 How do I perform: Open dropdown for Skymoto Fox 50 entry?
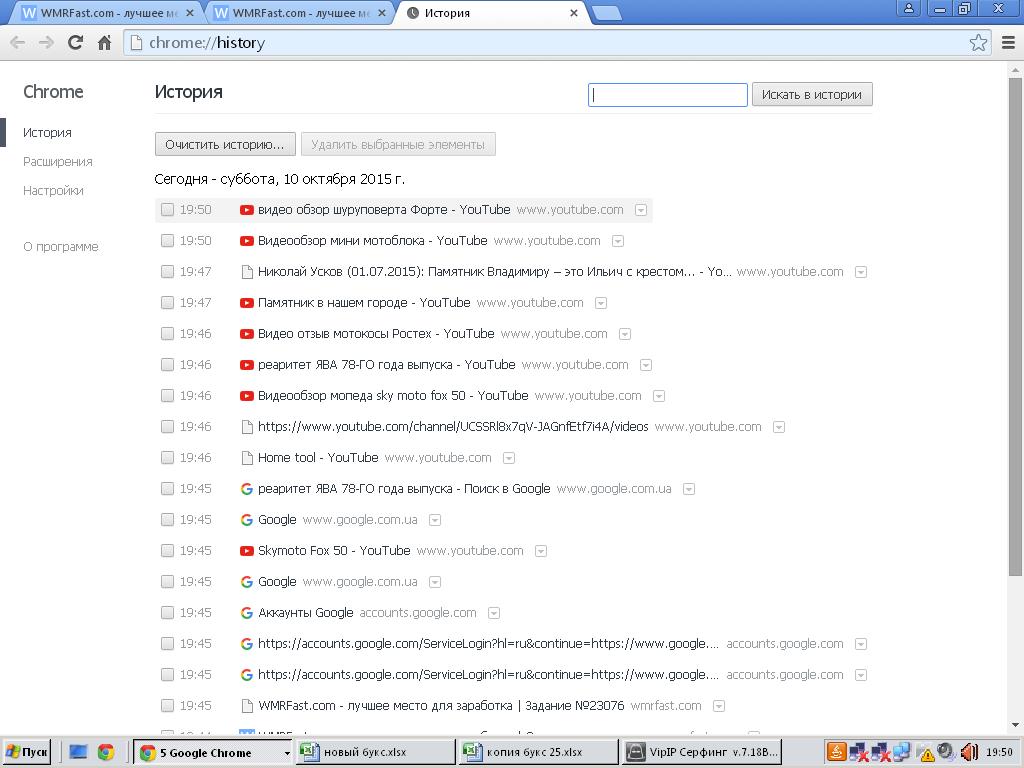(x=541, y=551)
